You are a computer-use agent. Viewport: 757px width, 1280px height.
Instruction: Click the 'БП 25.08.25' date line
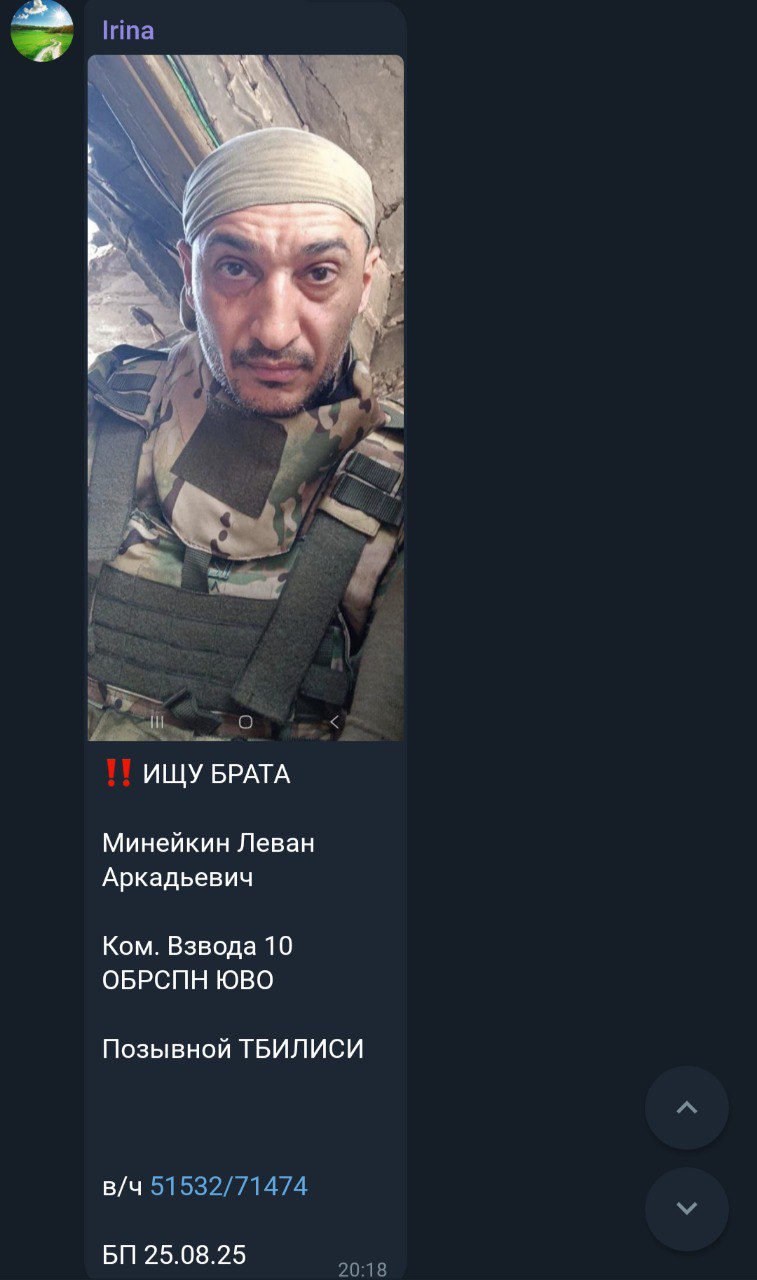pyautogui.click(x=174, y=1255)
